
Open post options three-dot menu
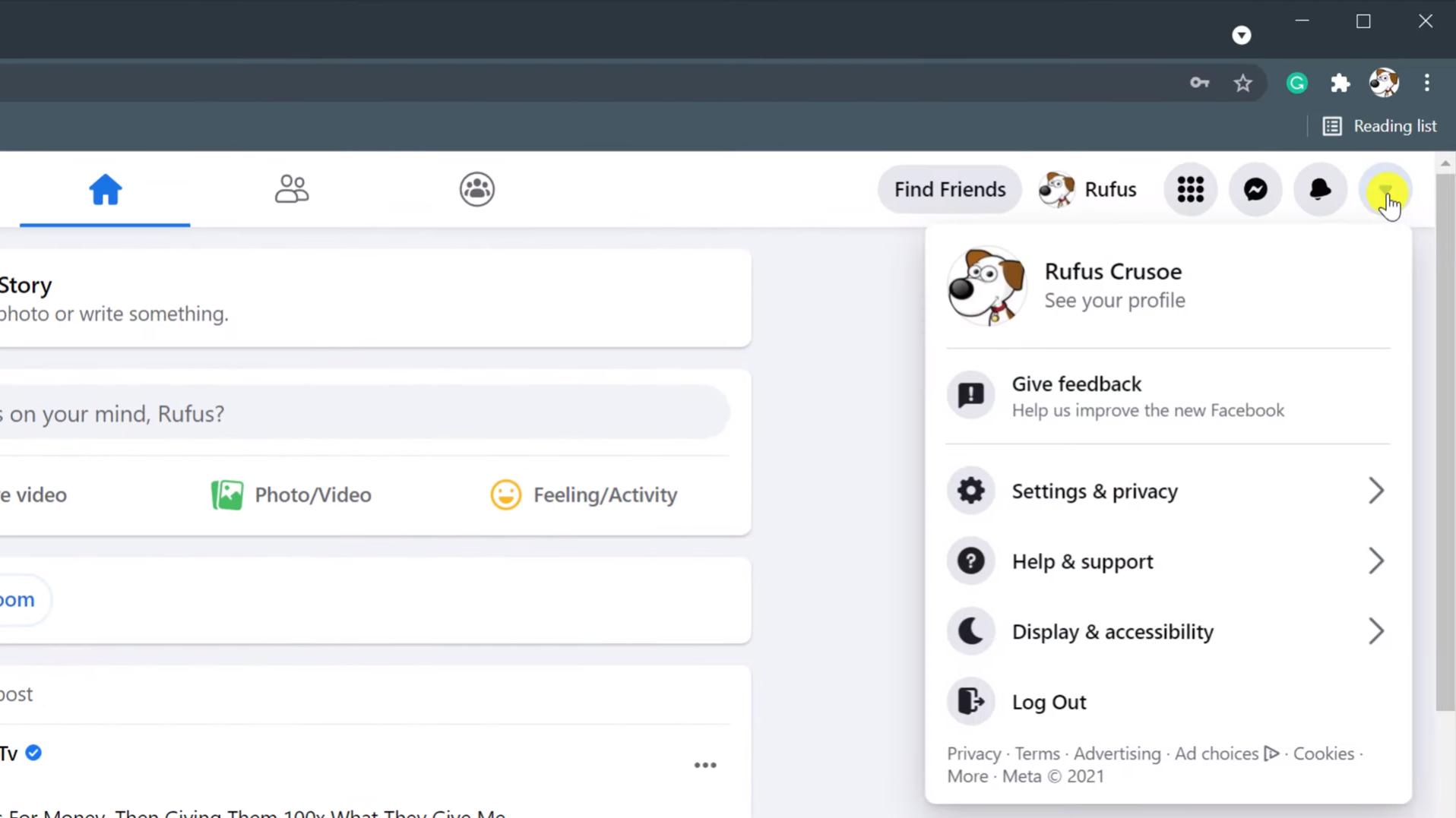coord(704,765)
